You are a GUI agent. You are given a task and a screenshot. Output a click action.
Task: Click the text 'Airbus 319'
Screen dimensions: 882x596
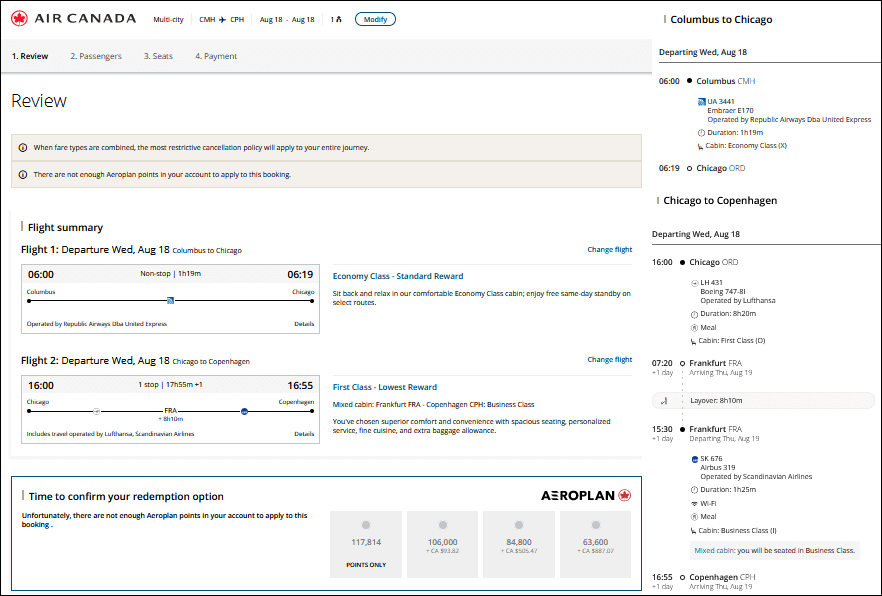click(x=717, y=468)
